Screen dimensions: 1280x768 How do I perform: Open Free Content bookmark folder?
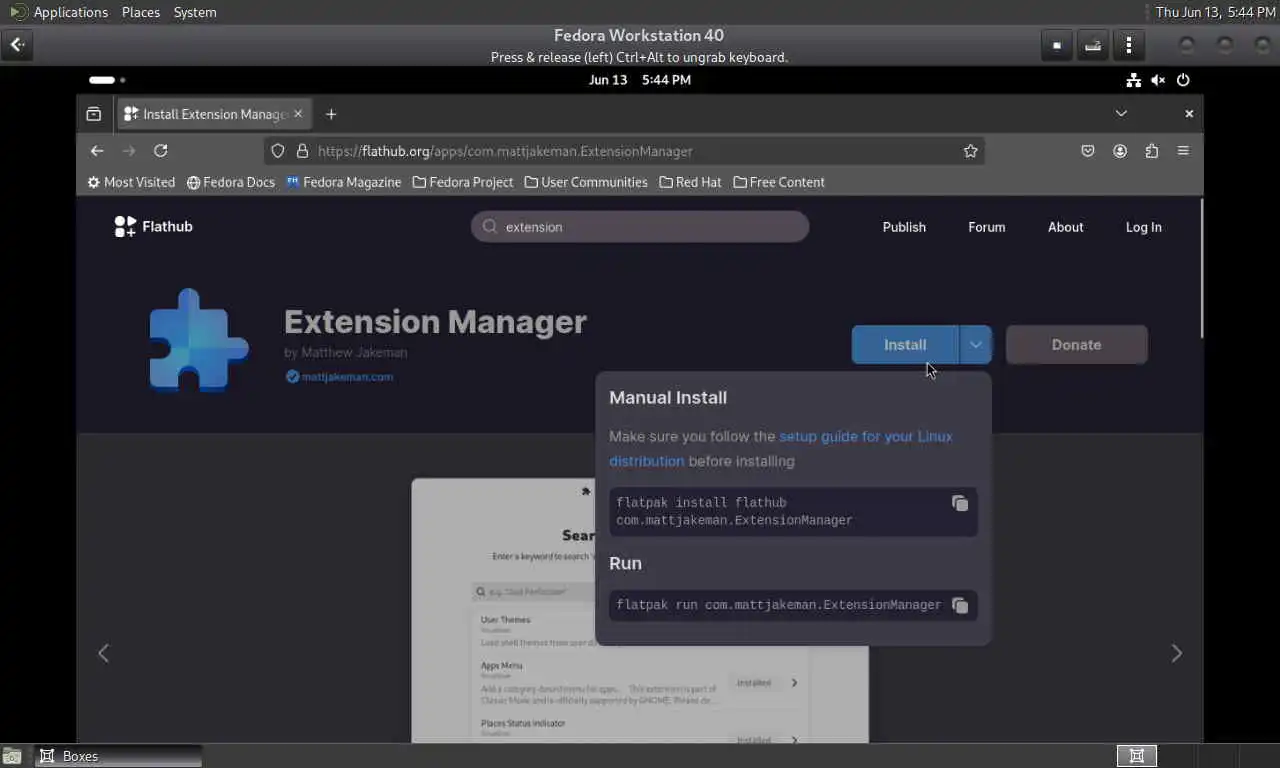pos(779,182)
